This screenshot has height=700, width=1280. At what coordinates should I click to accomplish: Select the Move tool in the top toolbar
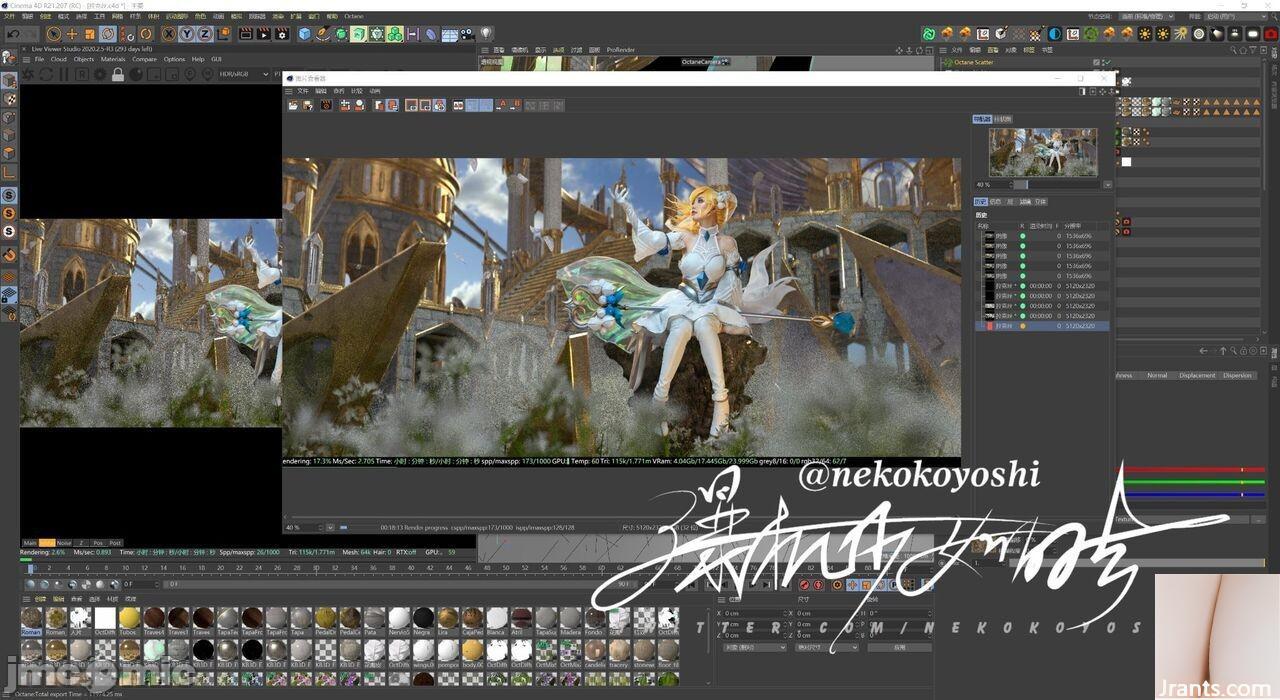pyautogui.click(x=72, y=34)
